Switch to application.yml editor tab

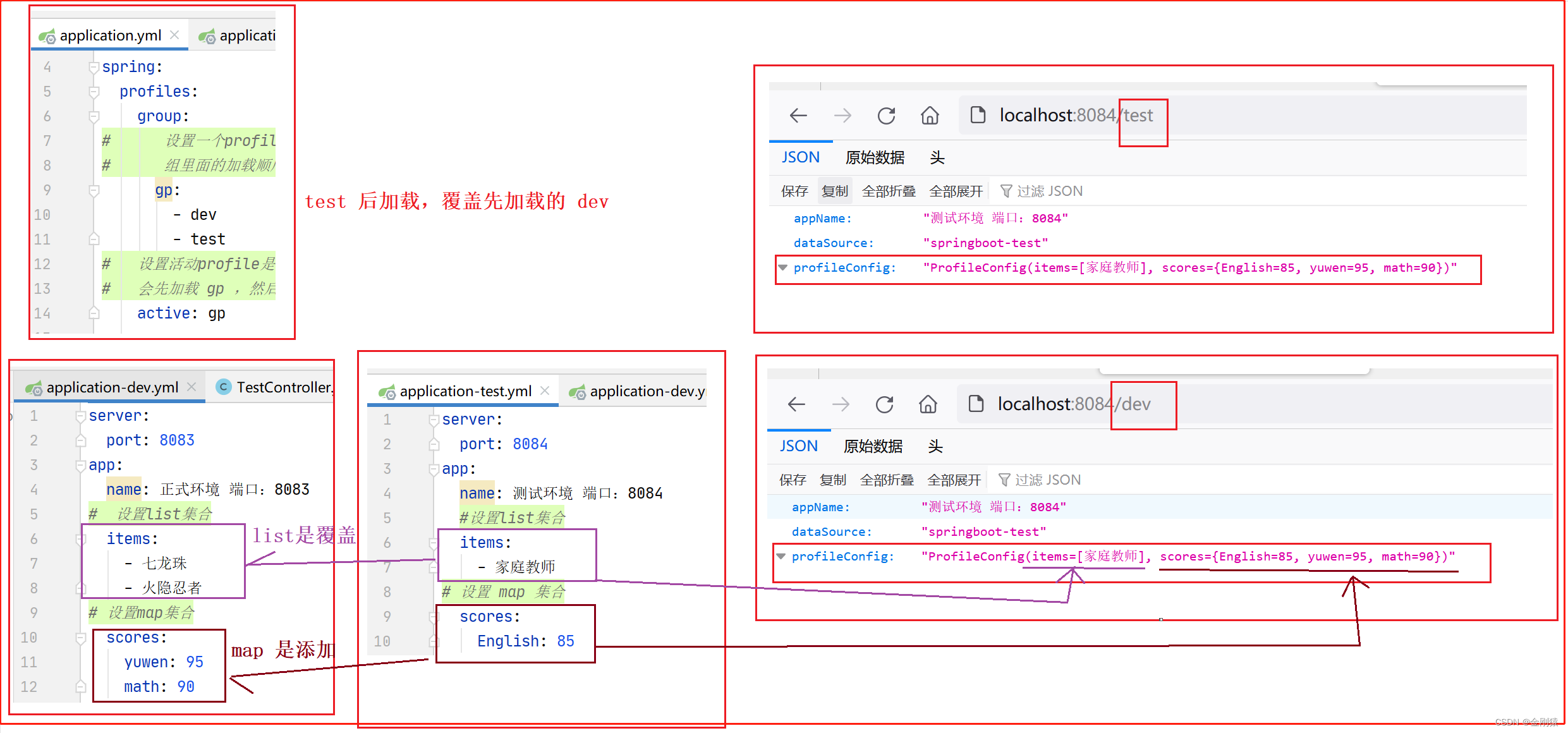click(x=110, y=35)
